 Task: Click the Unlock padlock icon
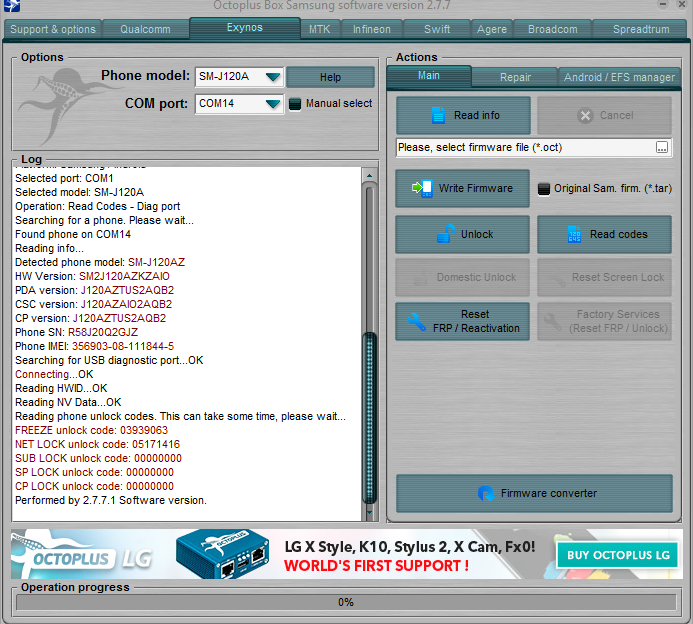pos(446,234)
